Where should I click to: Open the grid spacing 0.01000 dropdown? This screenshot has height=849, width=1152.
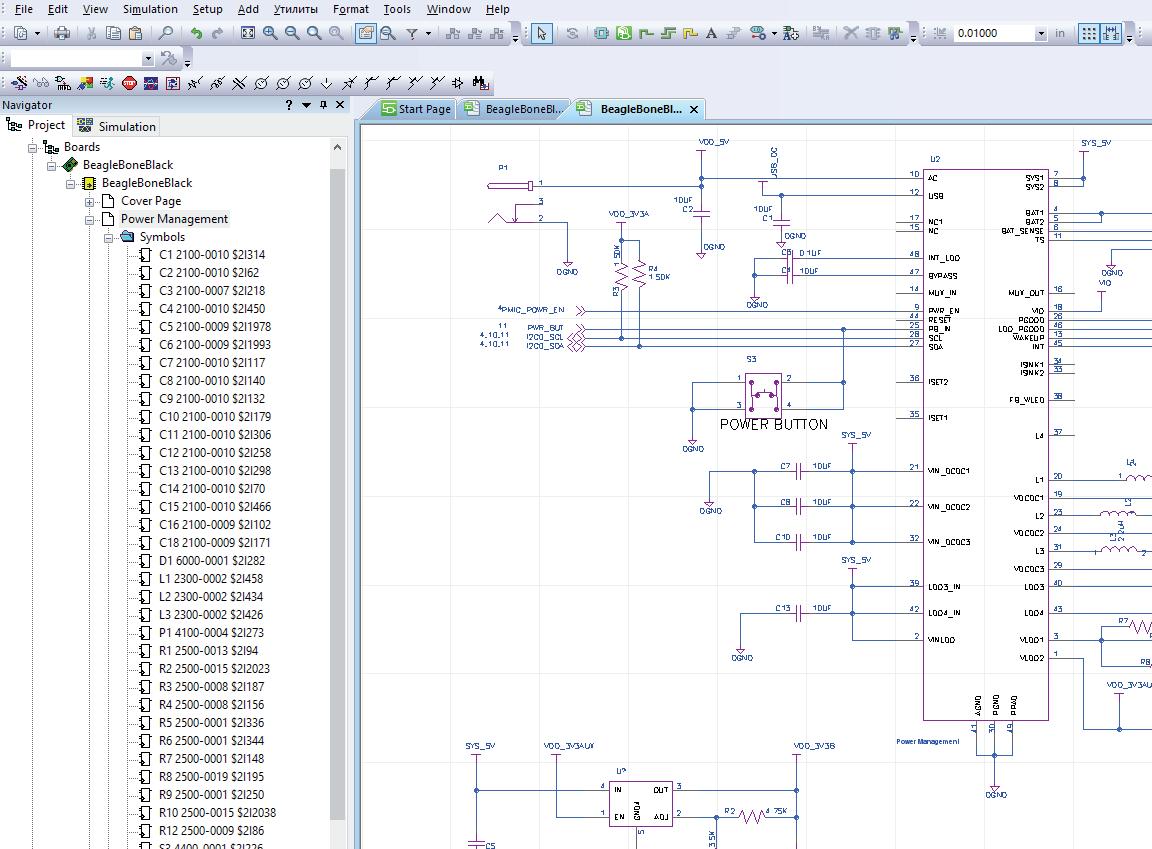tap(1040, 34)
